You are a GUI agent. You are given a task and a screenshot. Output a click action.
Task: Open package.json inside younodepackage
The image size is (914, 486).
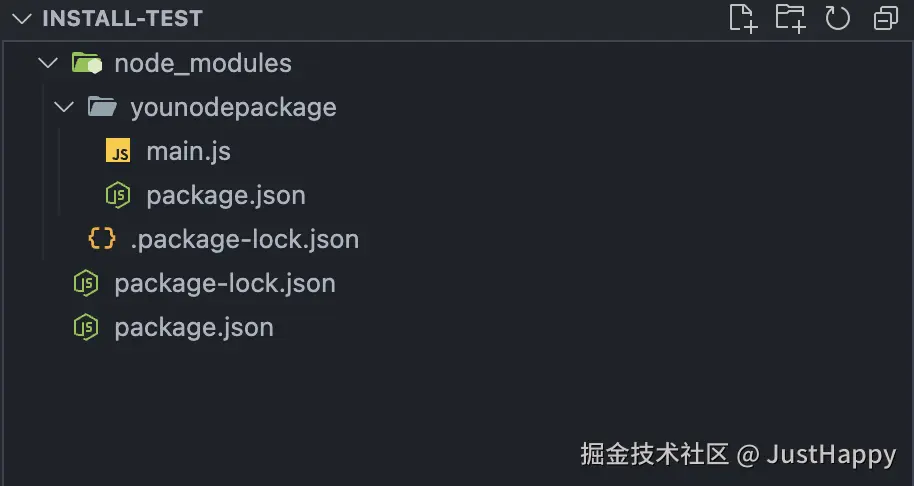225,195
